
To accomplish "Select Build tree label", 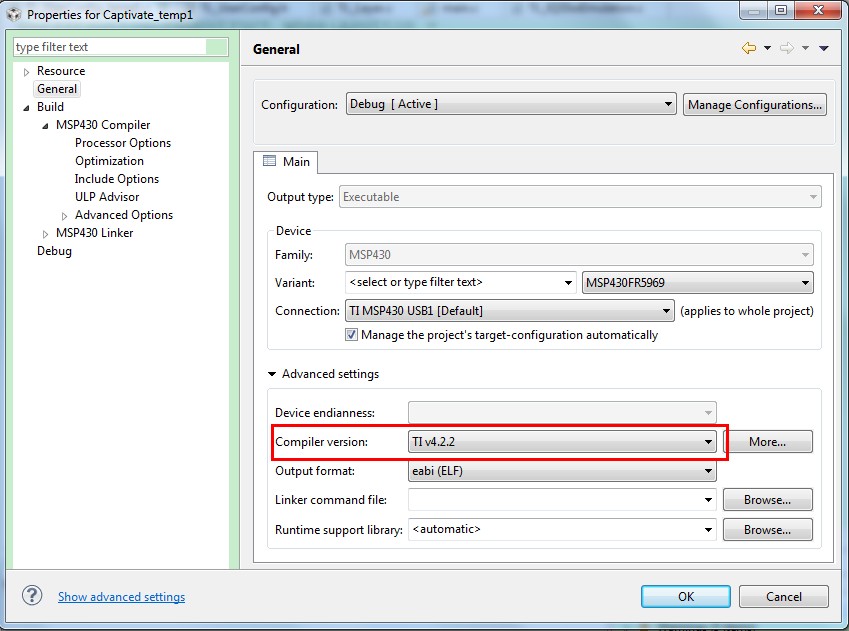I will pyautogui.click(x=50, y=107).
